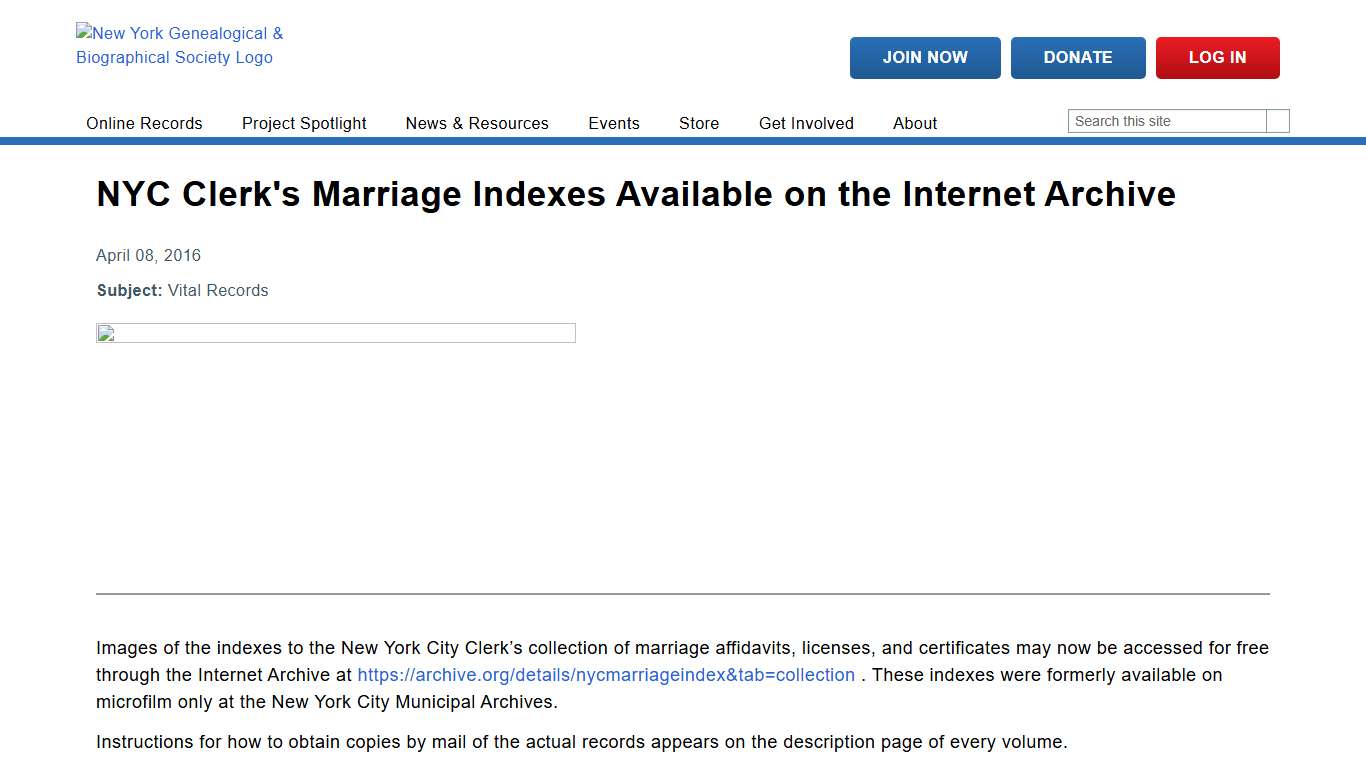
Task: Click the horizontal divider below the image
Action: [683, 594]
